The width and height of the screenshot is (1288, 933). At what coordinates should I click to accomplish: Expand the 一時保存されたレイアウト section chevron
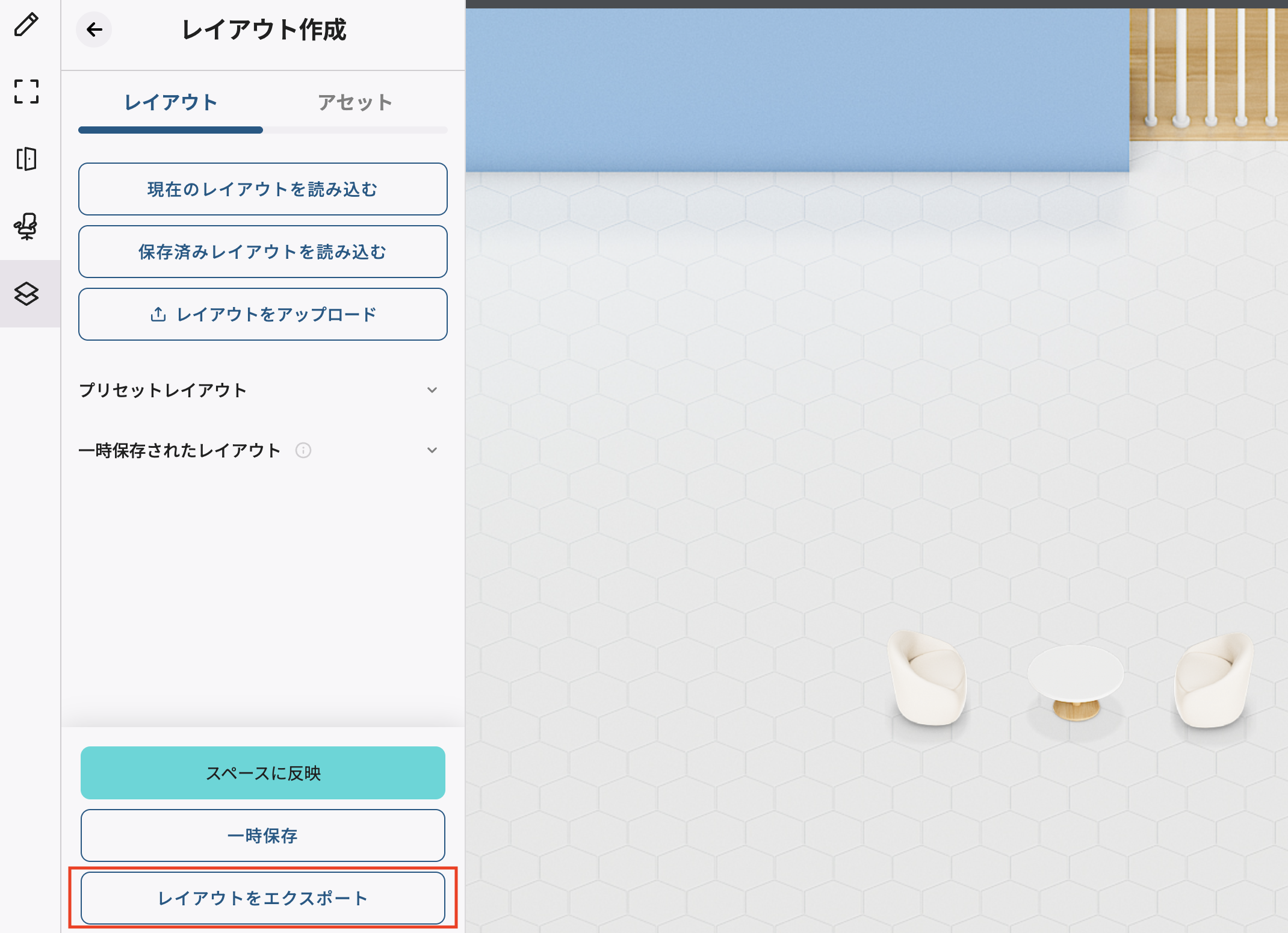(x=432, y=450)
